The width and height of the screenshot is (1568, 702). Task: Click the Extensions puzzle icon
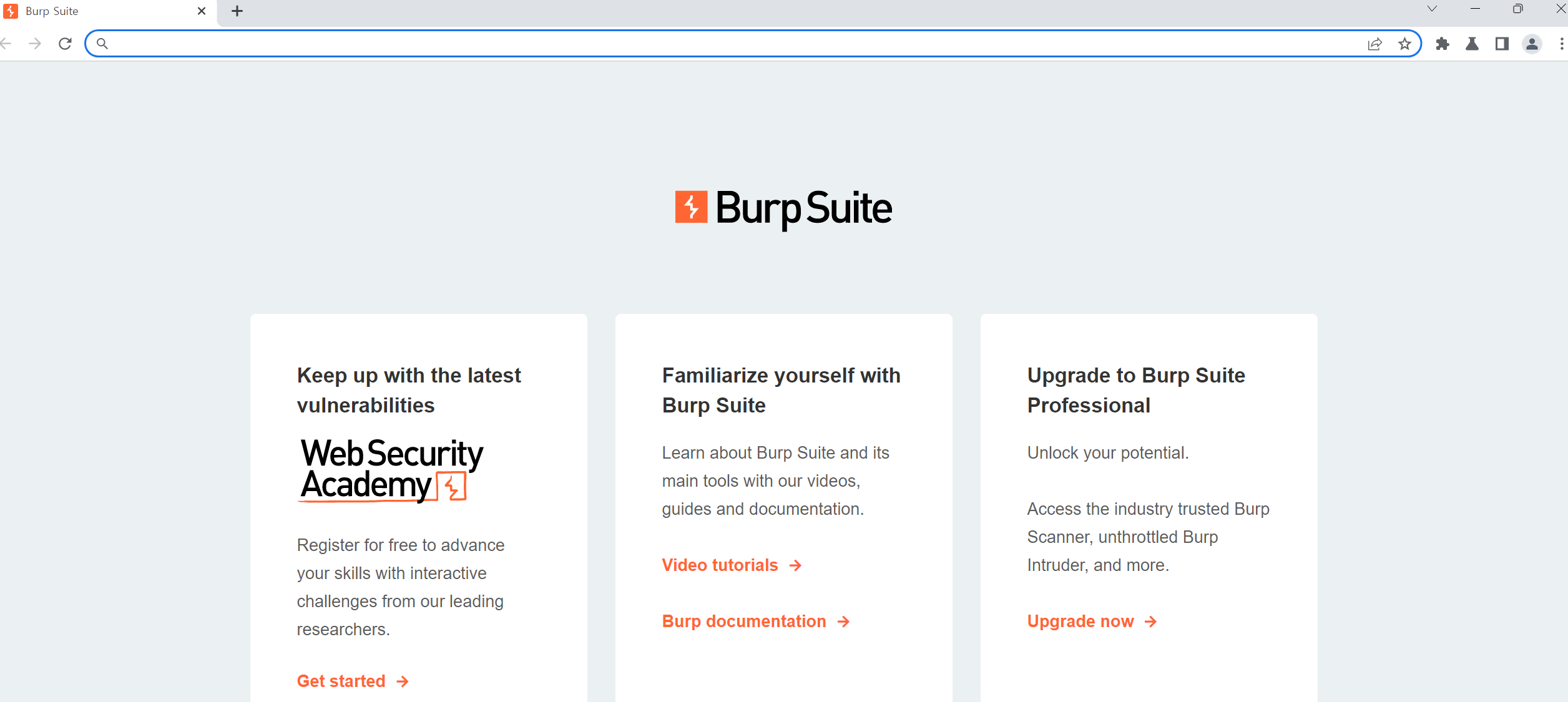coord(1442,44)
